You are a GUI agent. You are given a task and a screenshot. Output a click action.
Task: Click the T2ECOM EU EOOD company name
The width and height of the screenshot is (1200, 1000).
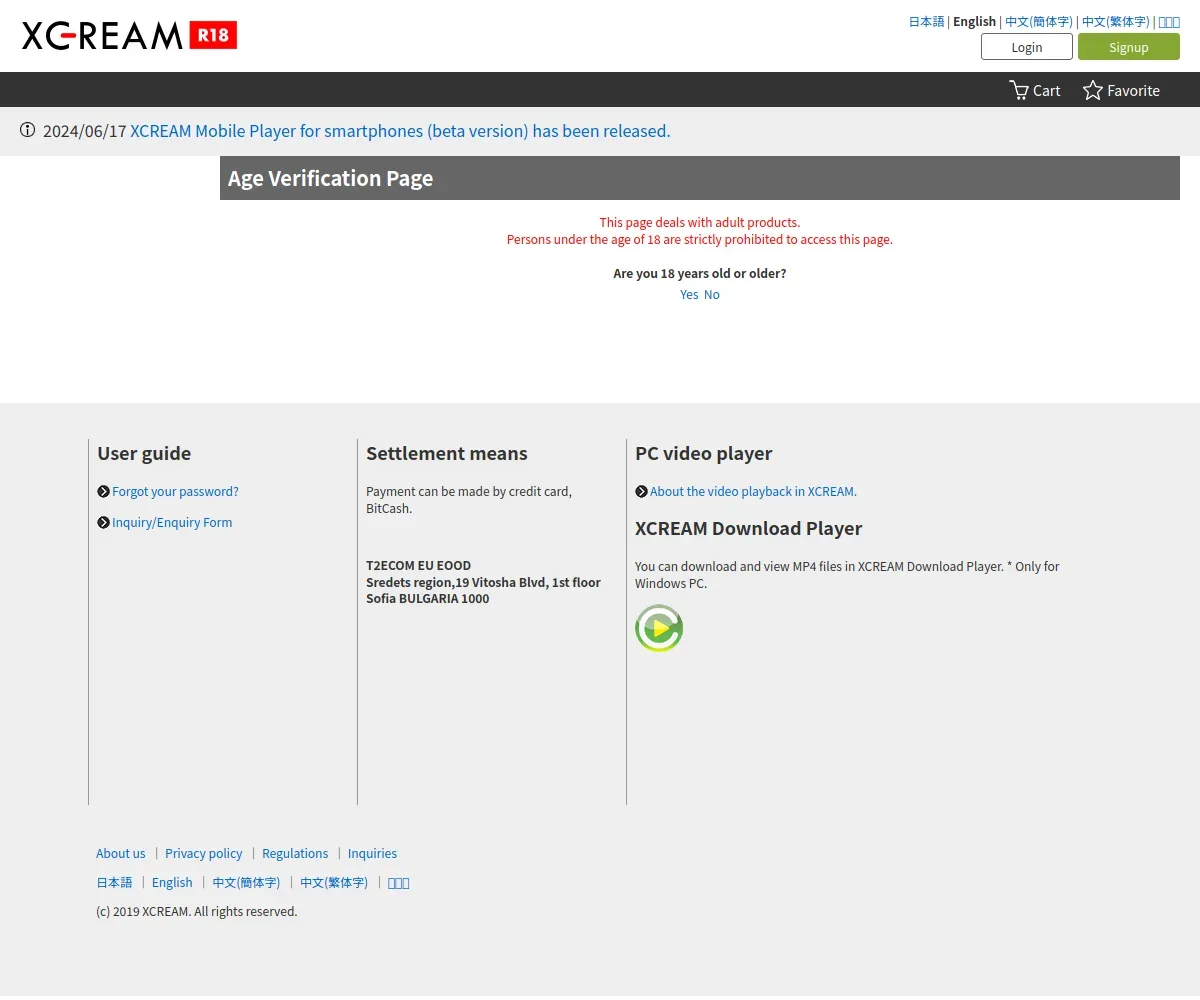pos(418,565)
